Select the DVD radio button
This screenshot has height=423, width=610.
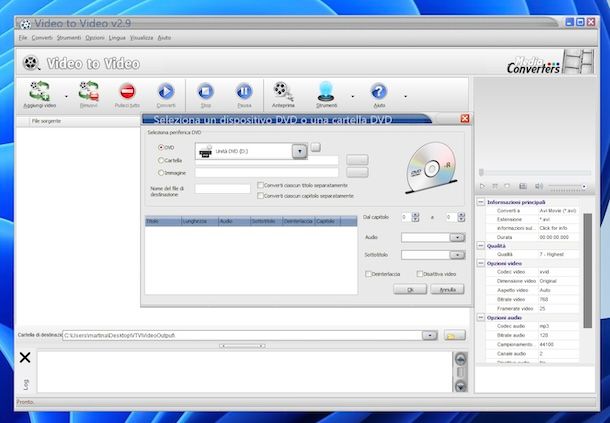pyautogui.click(x=161, y=147)
